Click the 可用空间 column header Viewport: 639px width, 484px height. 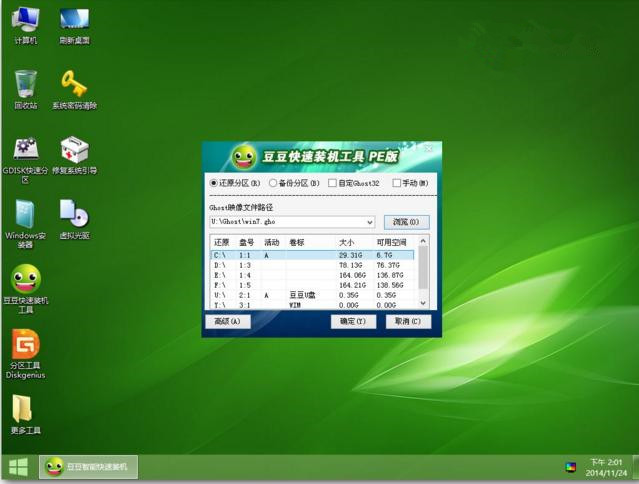[x=394, y=242]
